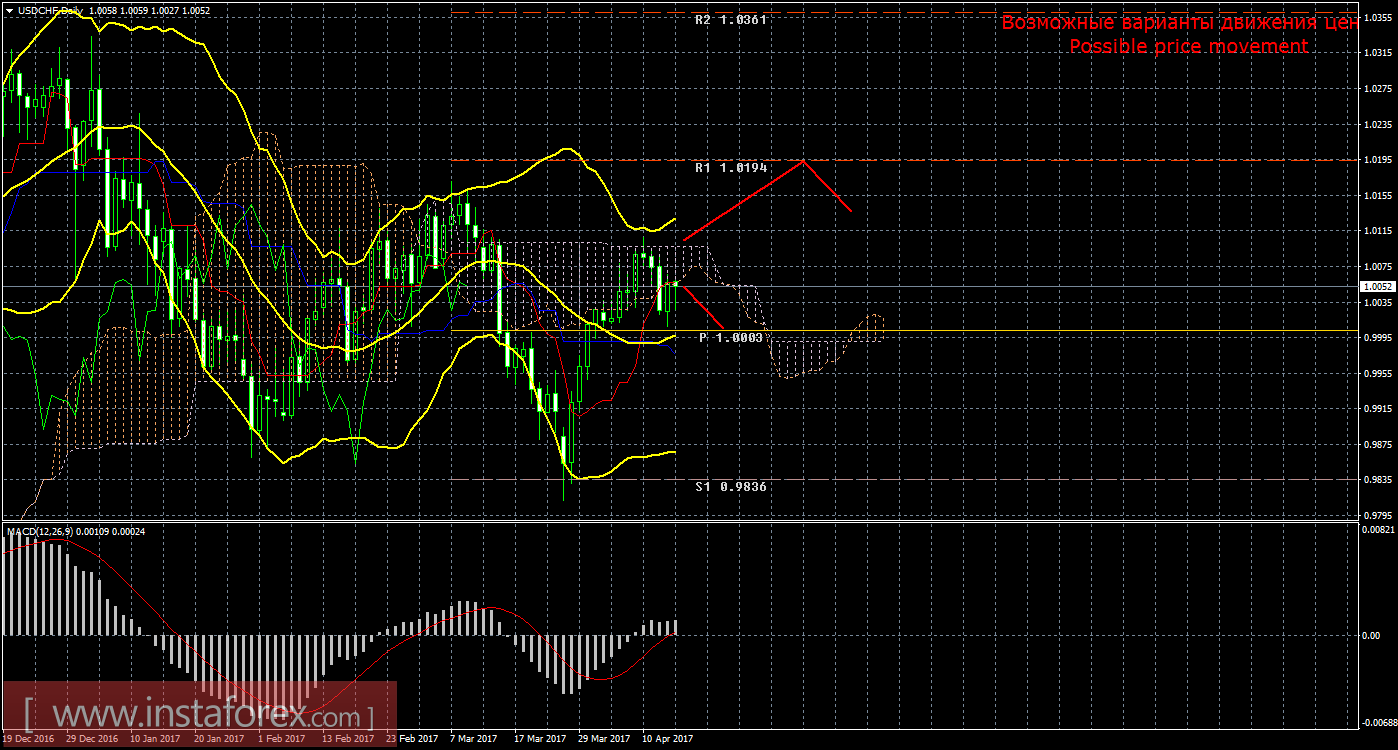Click the 1.0235 price axis value
Viewport: 1398px width, 750px height.
[1378, 125]
